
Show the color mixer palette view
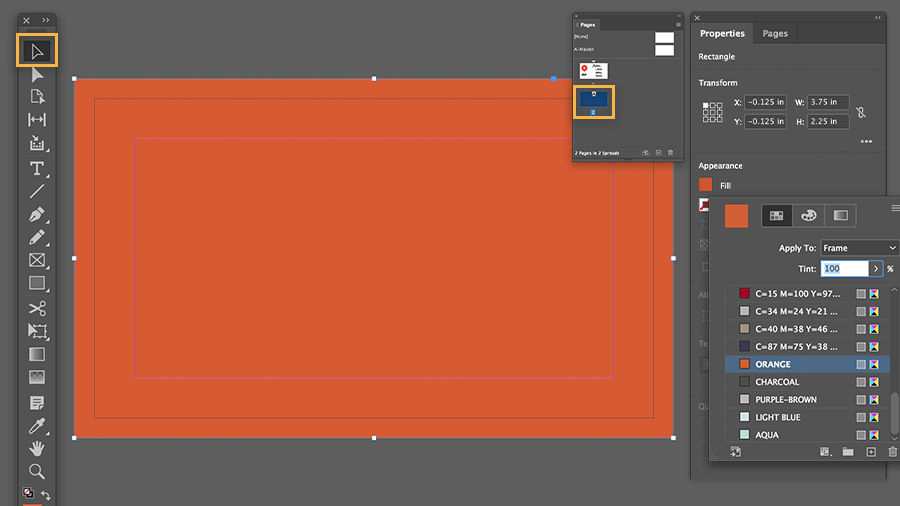[809, 216]
